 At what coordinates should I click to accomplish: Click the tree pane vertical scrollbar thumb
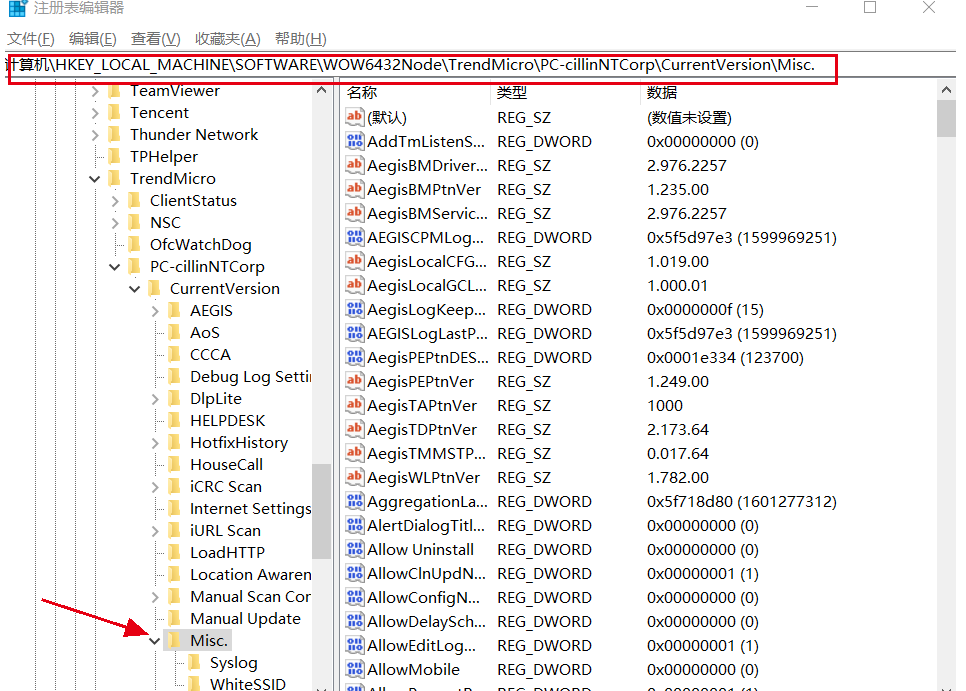[x=321, y=510]
